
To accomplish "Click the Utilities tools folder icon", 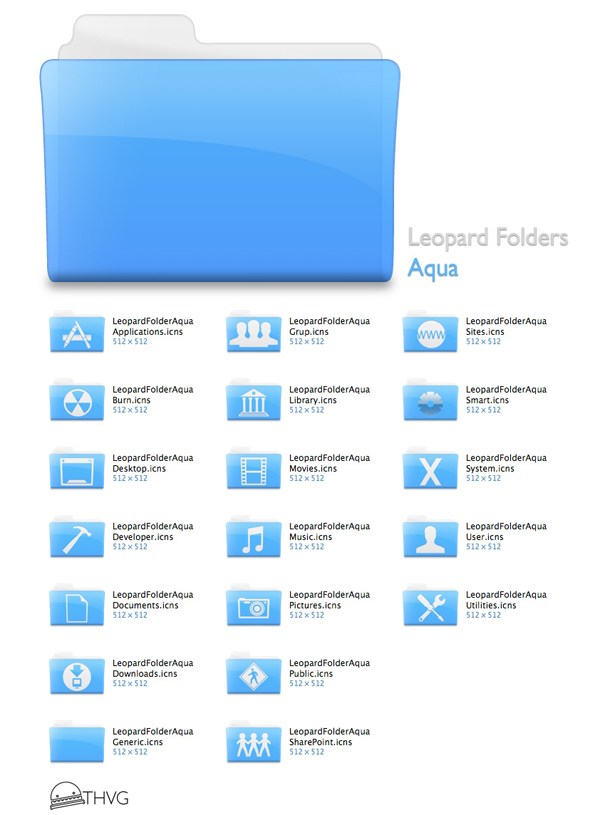I will [x=431, y=605].
